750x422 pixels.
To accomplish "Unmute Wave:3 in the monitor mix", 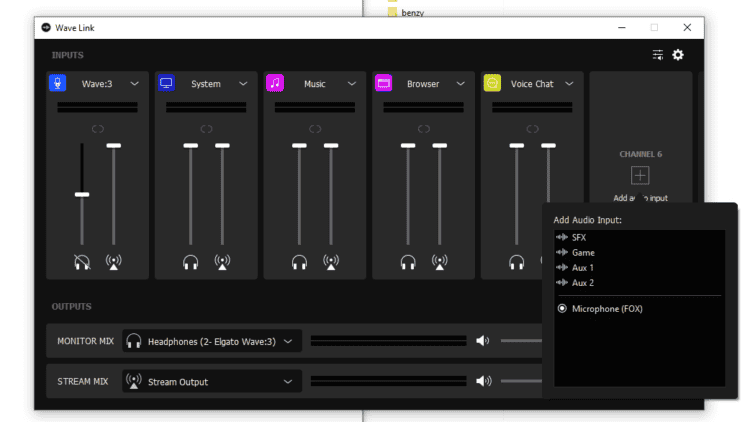I will (x=82, y=262).
